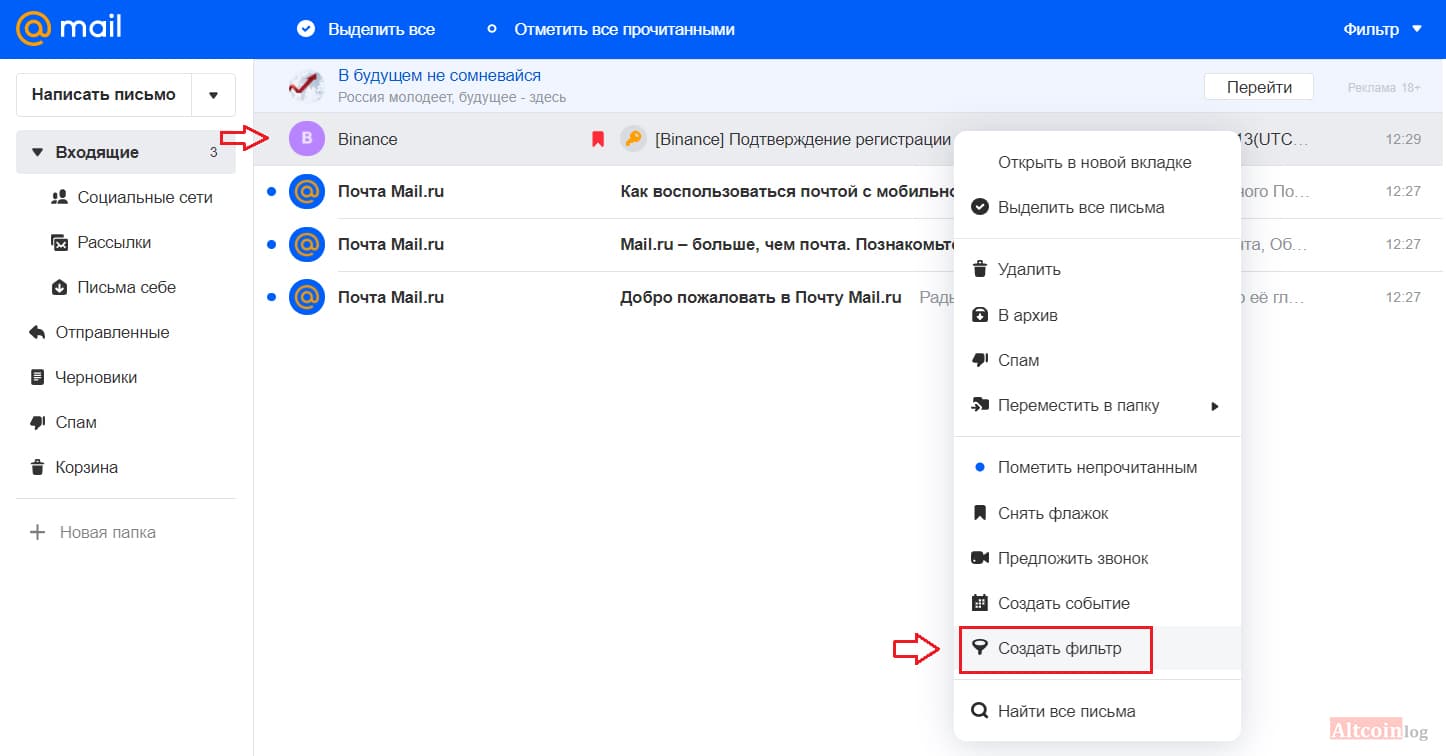Click the Binance sender avatar
Image resolution: width=1446 pixels, height=756 pixels.
click(307, 139)
